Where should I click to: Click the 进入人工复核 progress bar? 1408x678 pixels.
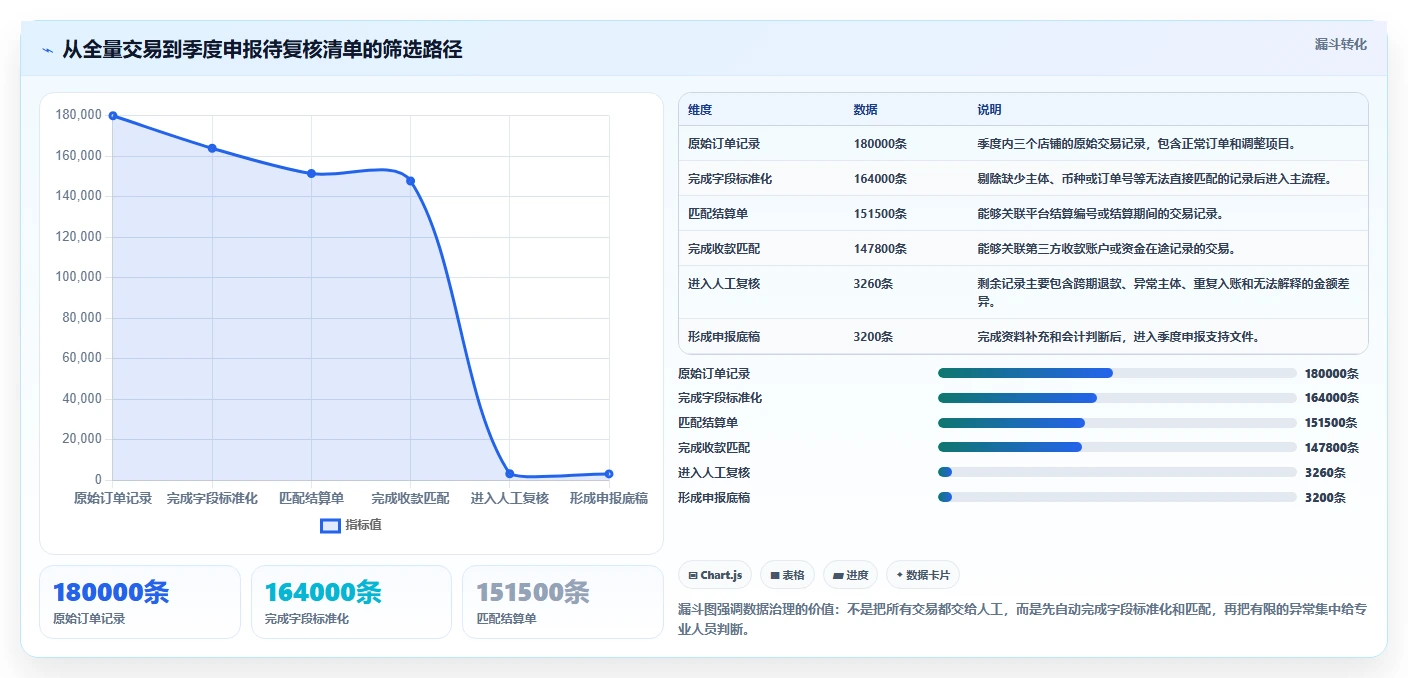(x=1117, y=472)
